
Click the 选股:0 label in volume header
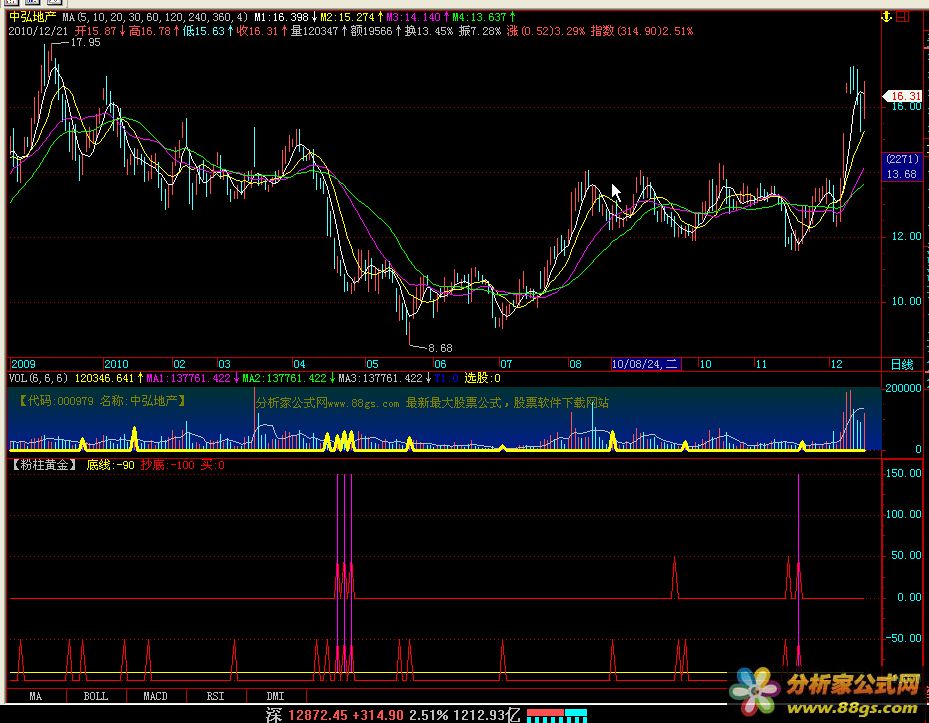pos(482,378)
